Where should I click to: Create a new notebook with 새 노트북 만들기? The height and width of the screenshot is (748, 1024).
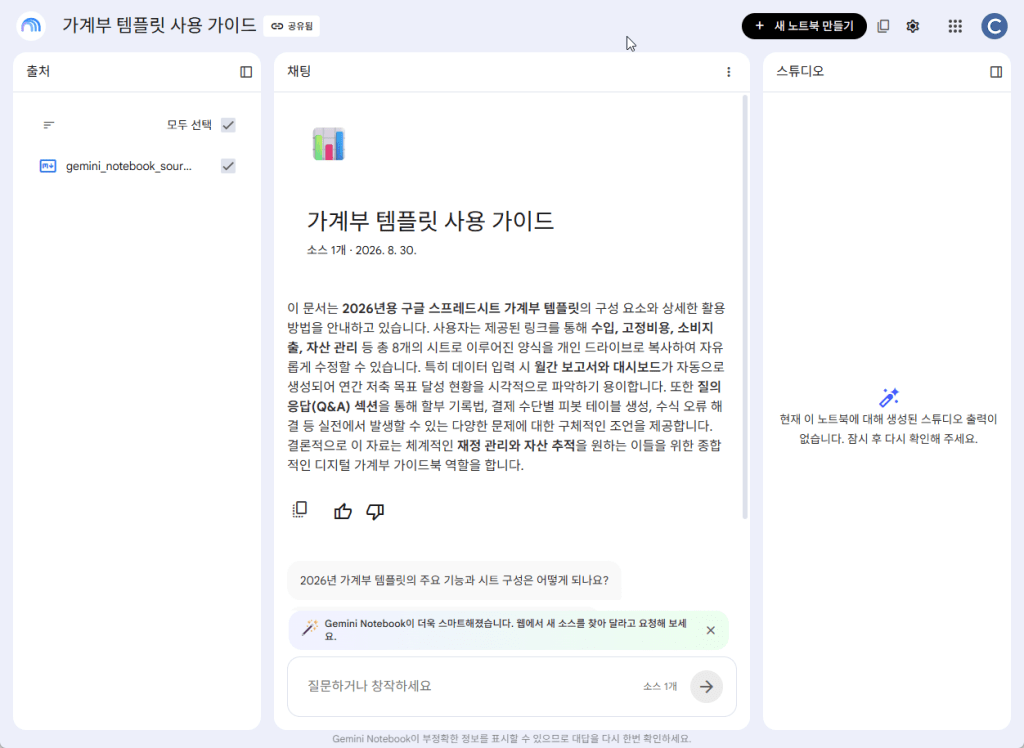pyautogui.click(x=804, y=26)
